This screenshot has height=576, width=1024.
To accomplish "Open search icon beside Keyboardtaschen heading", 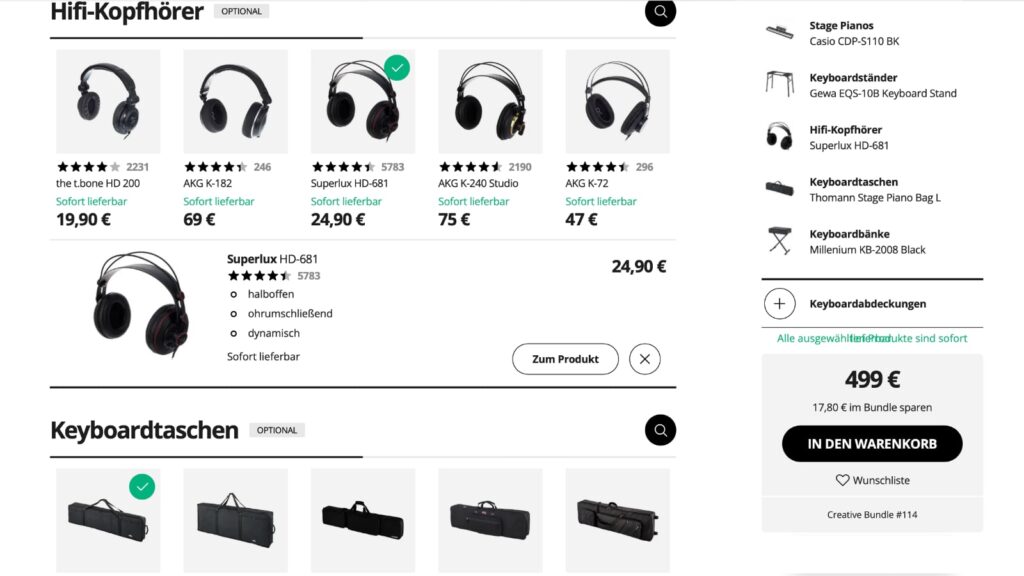I will (x=660, y=430).
